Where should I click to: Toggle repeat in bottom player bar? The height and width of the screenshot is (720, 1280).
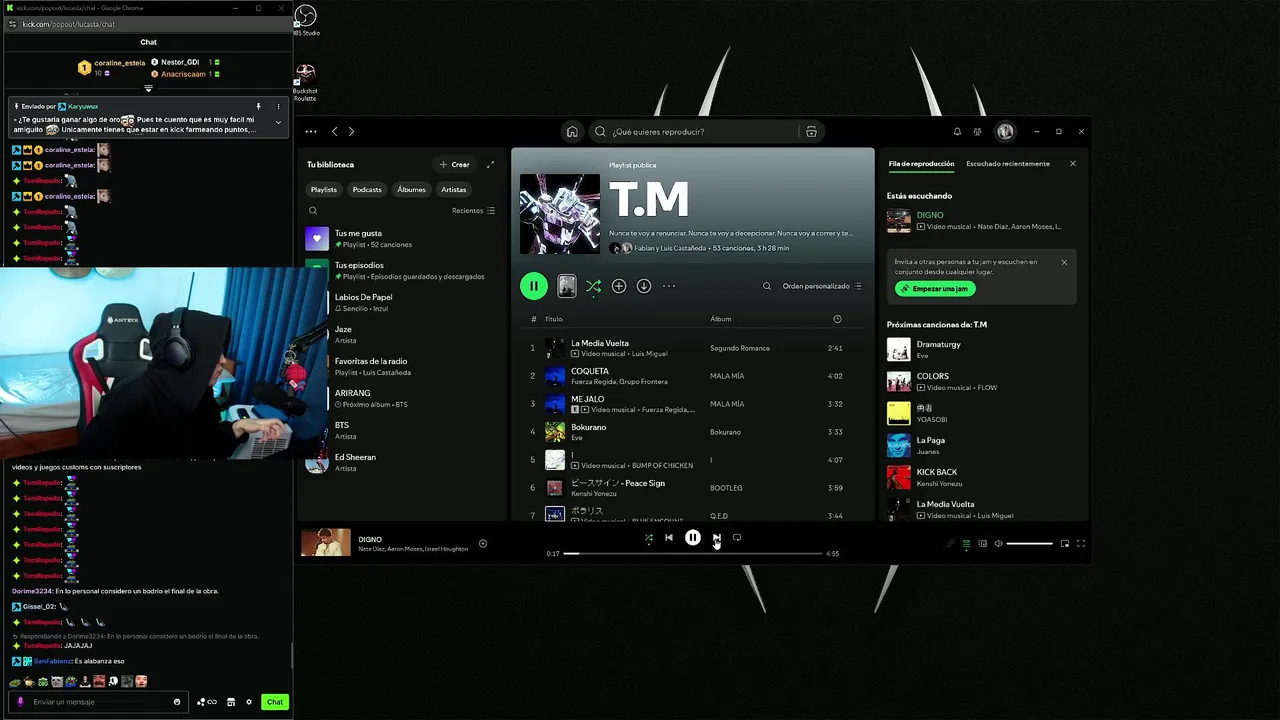(x=737, y=538)
